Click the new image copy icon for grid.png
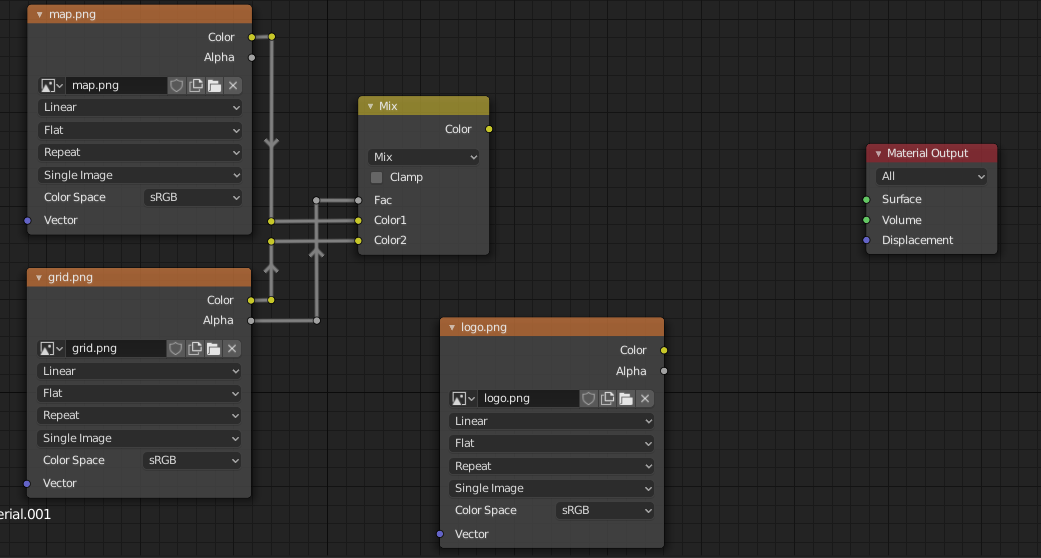 [195, 349]
